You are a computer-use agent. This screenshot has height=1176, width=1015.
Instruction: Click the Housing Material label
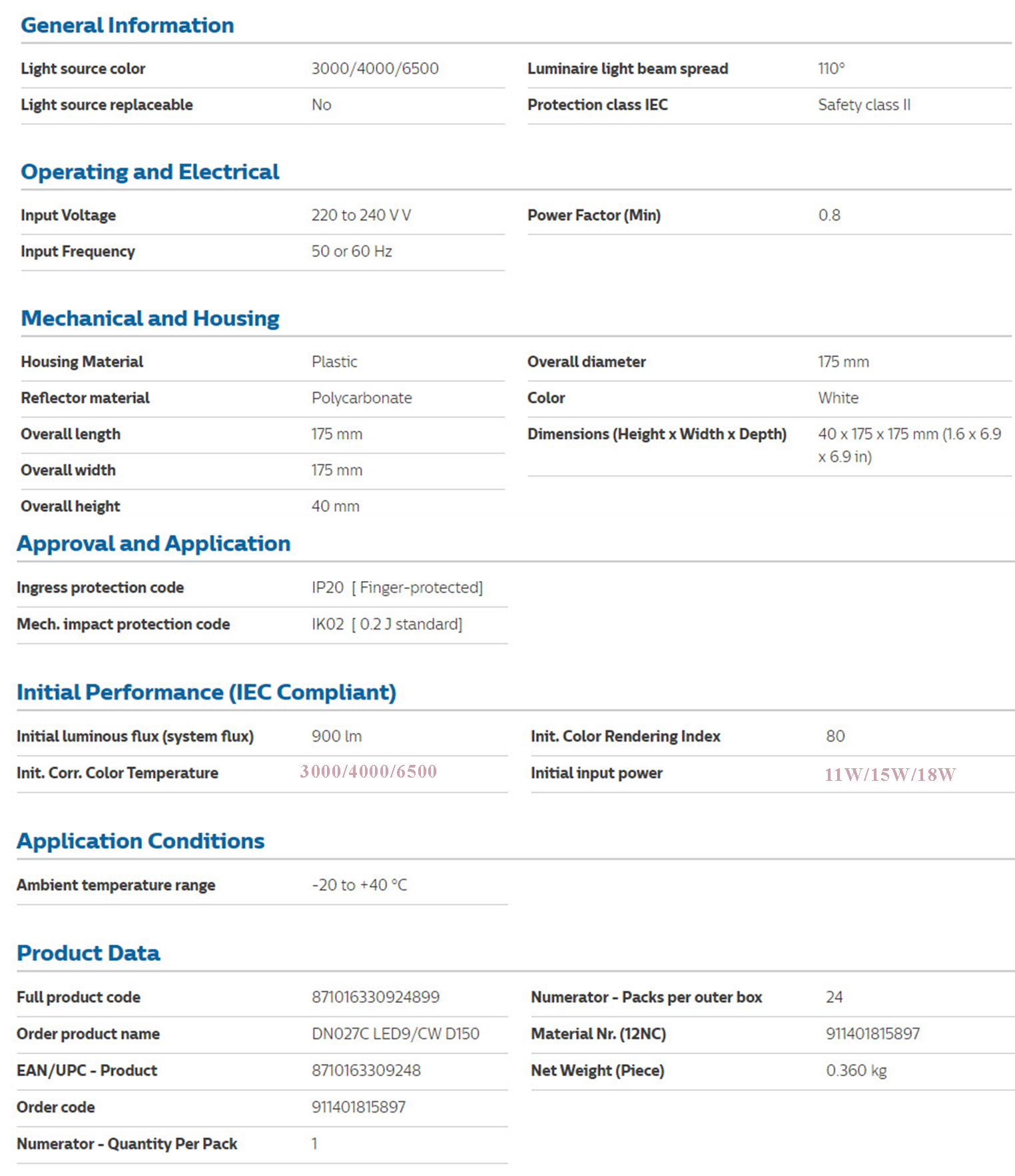[82, 362]
